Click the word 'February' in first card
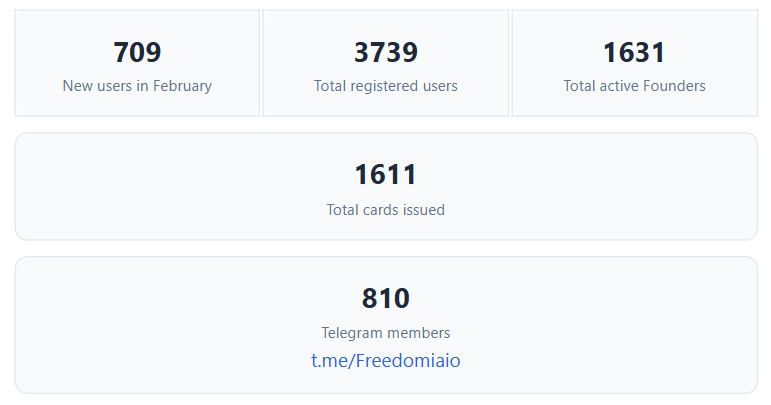This screenshot has height=405, width=771. click(x=182, y=86)
